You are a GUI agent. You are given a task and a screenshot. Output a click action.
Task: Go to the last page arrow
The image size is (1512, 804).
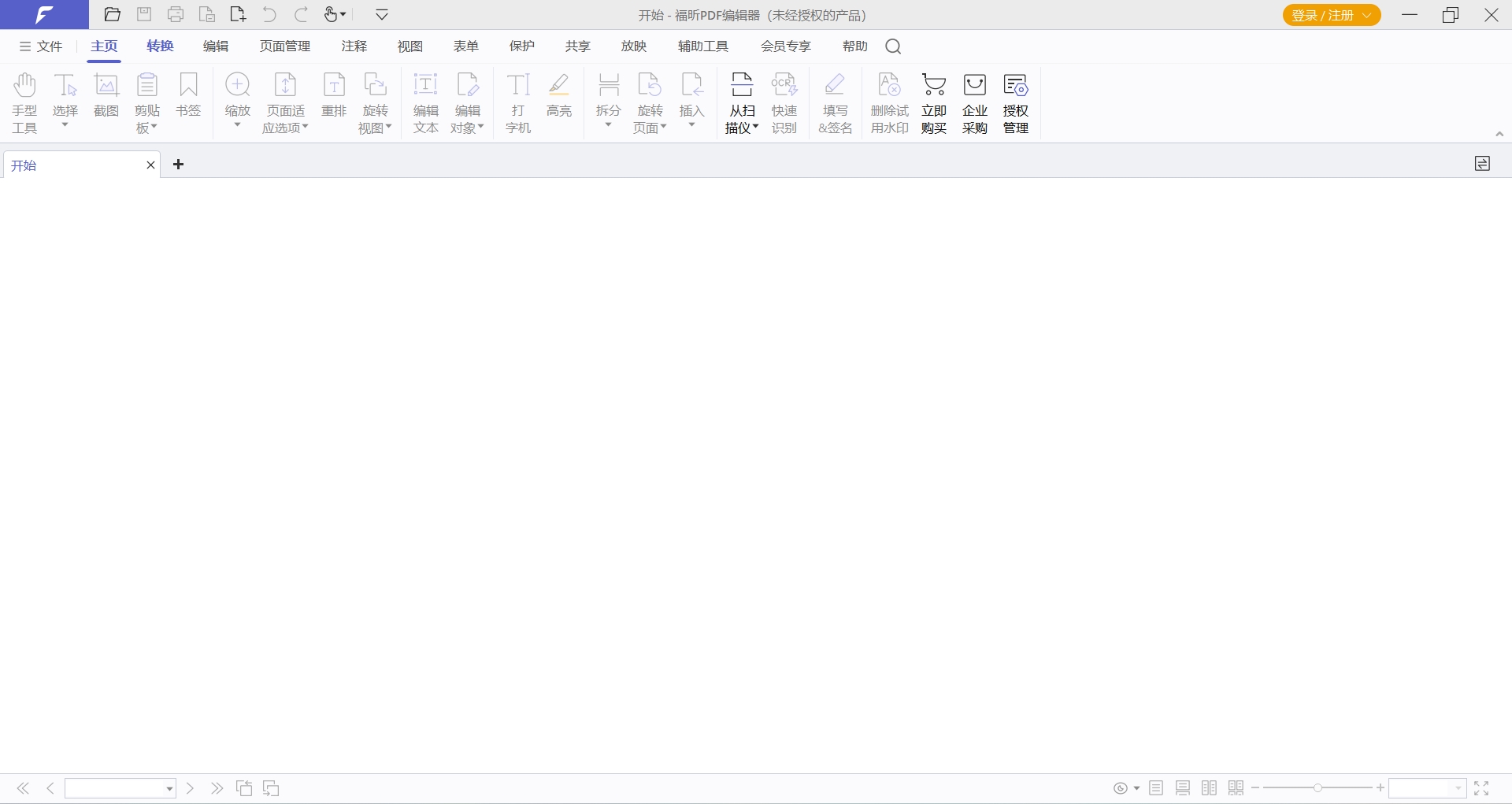(217, 788)
